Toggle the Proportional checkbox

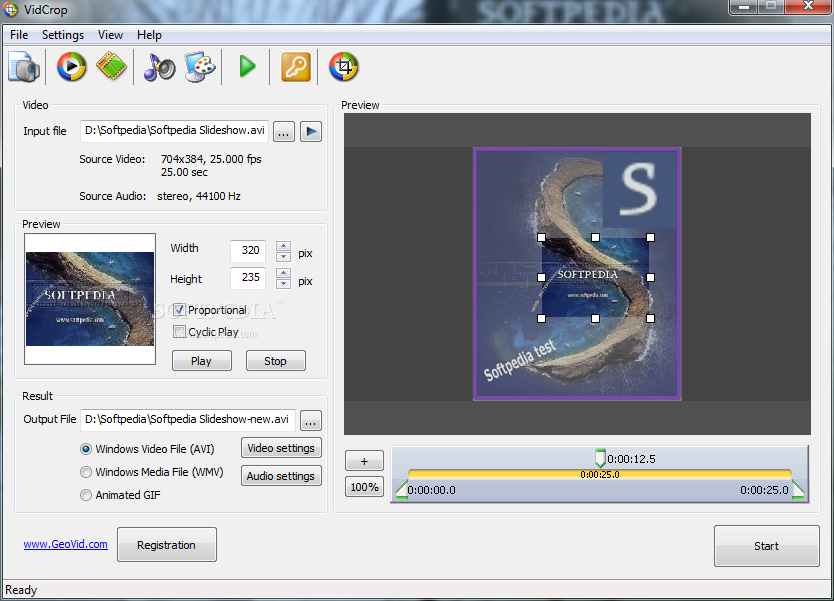(x=179, y=310)
